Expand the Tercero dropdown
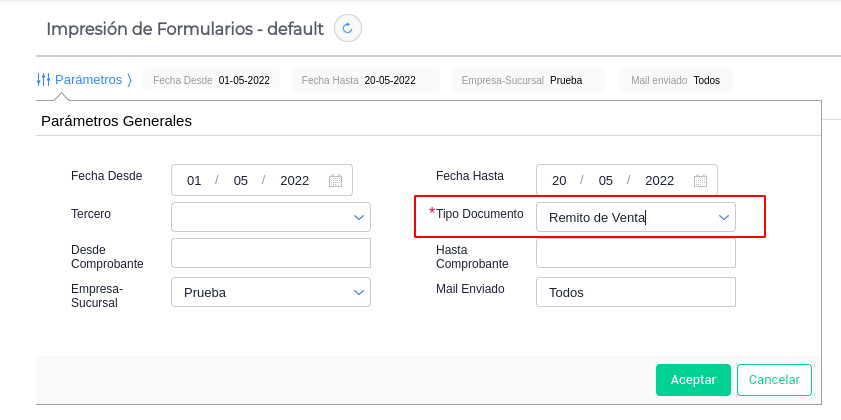Image resolution: width=841 pixels, height=420 pixels. pyautogui.click(x=358, y=217)
